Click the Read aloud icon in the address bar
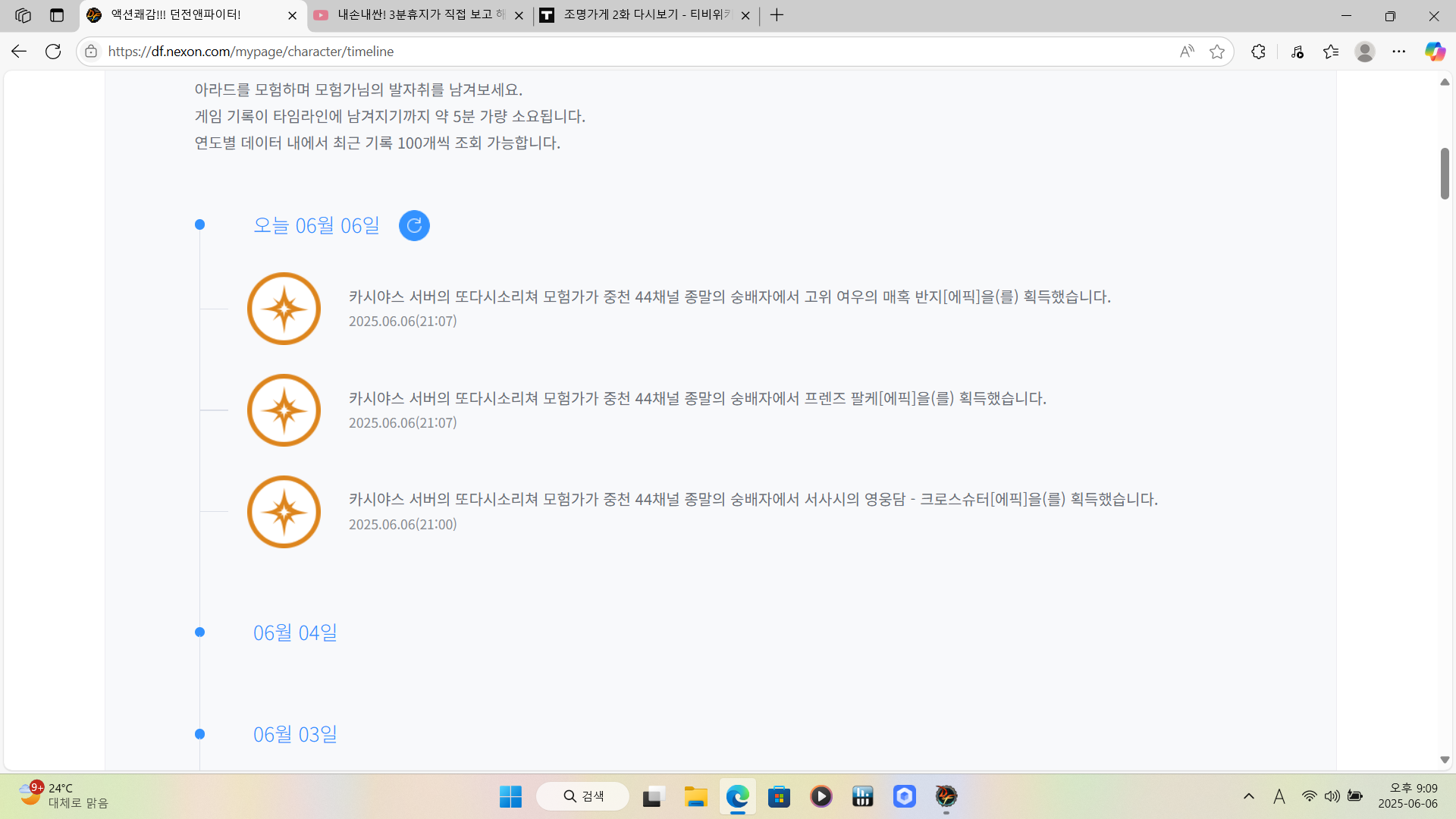This screenshot has width=1456, height=819. (x=1187, y=52)
